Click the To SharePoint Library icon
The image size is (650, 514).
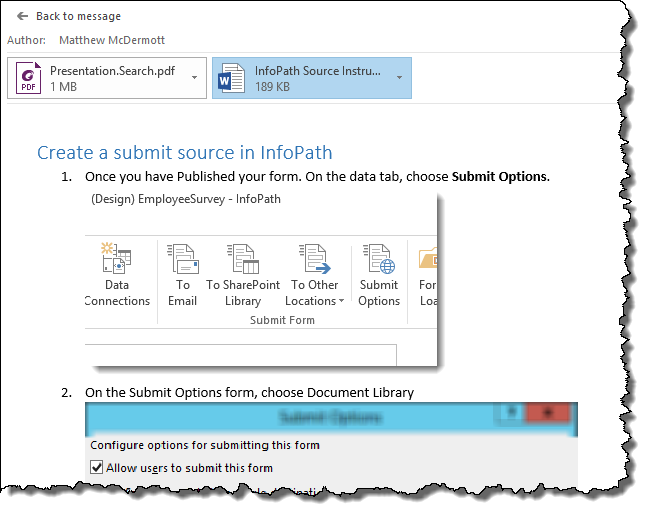tap(243, 259)
